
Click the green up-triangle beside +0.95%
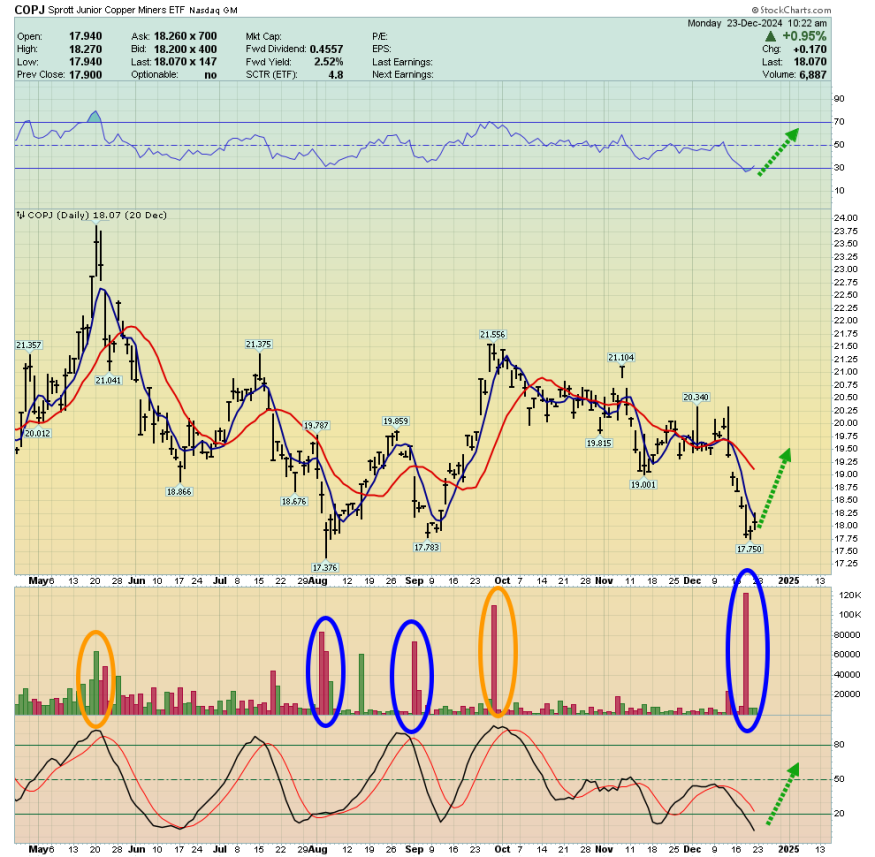coord(770,36)
